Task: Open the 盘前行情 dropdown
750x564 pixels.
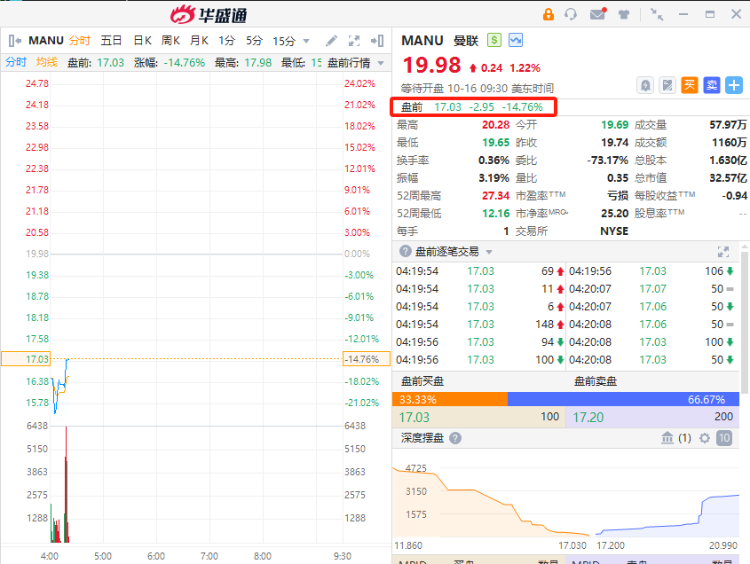Action: [x=356, y=63]
